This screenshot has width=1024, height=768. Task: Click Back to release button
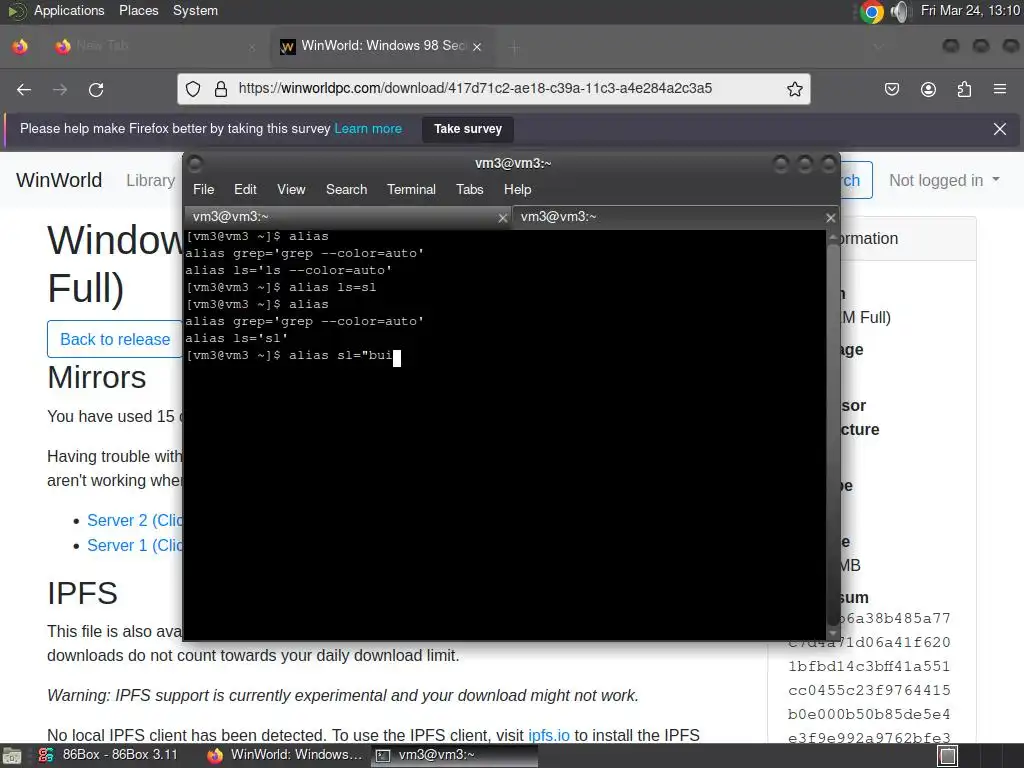click(115, 339)
